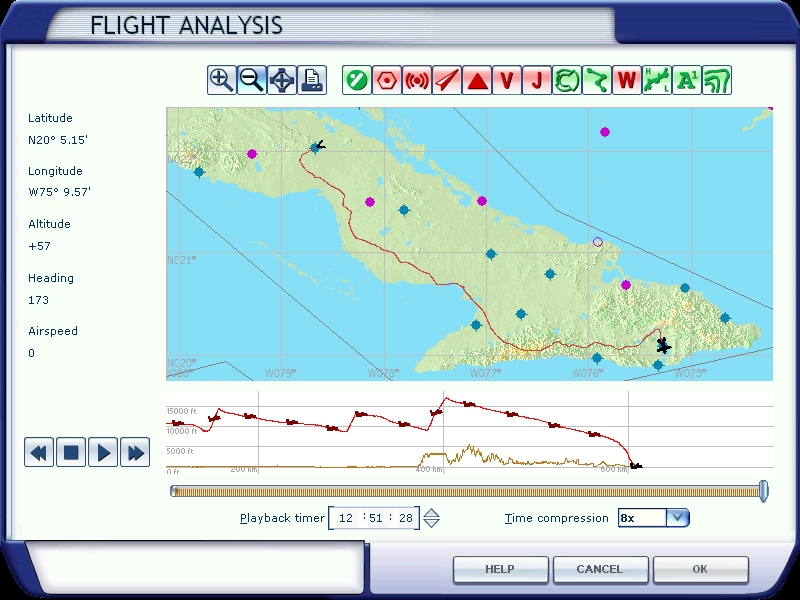The width and height of the screenshot is (800, 600).
Task: Toggle intersections red triangle layer
Action: pos(477,80)
